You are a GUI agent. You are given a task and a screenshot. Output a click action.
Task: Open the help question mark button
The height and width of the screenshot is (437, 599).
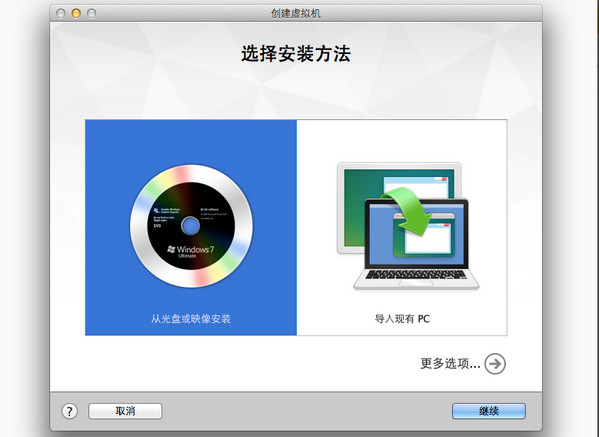pos(70,411)
